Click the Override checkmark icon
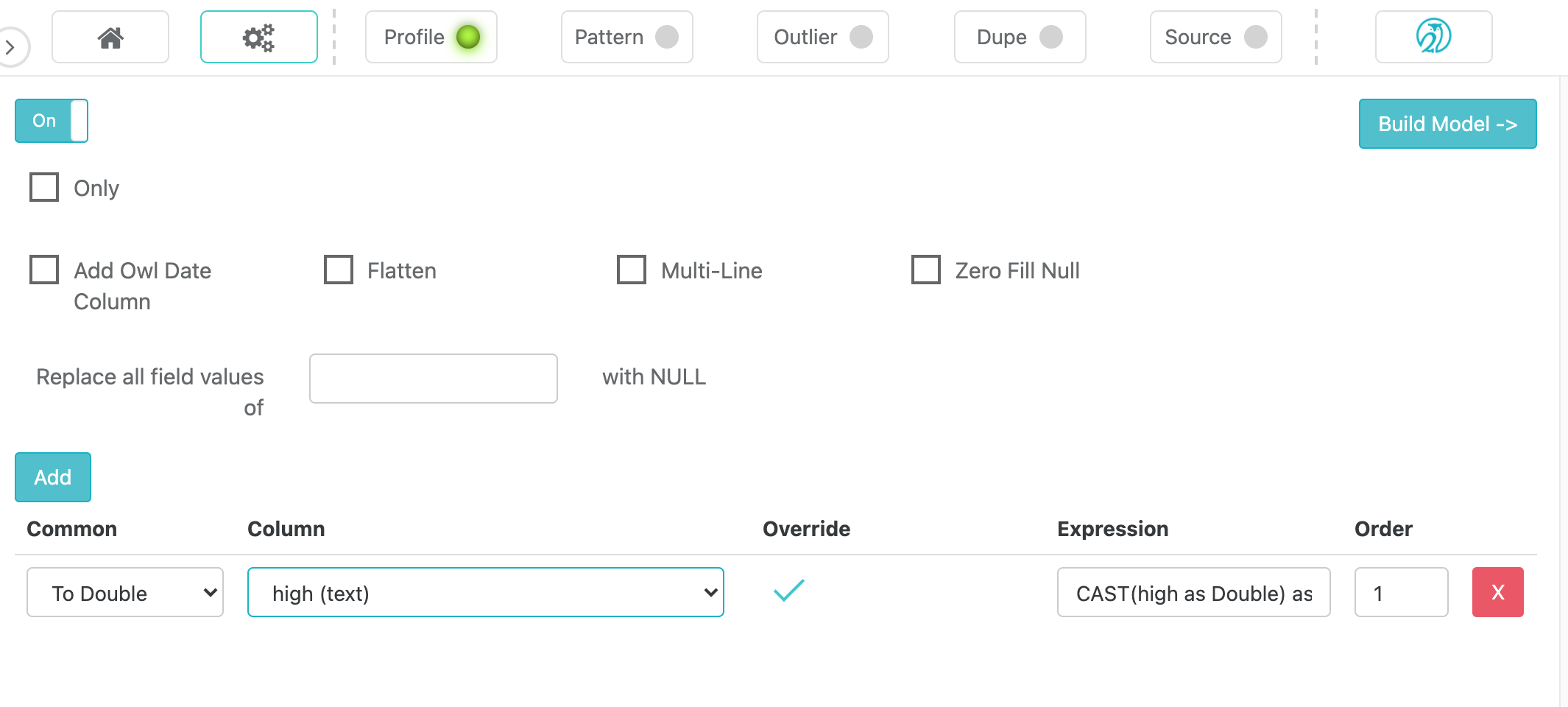The width and height of the screenshot is (1568, 707). (788, 591)
